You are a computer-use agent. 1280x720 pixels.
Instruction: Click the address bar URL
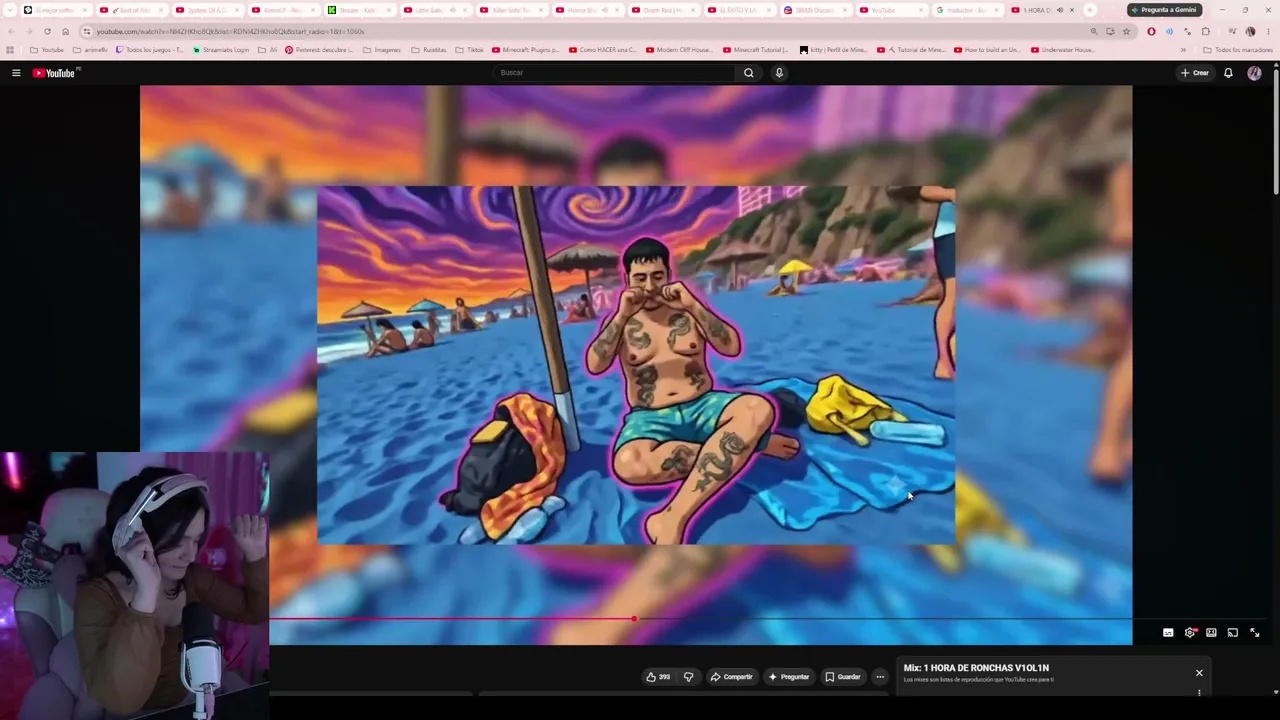pyautogui.click(x=231, y=31)
